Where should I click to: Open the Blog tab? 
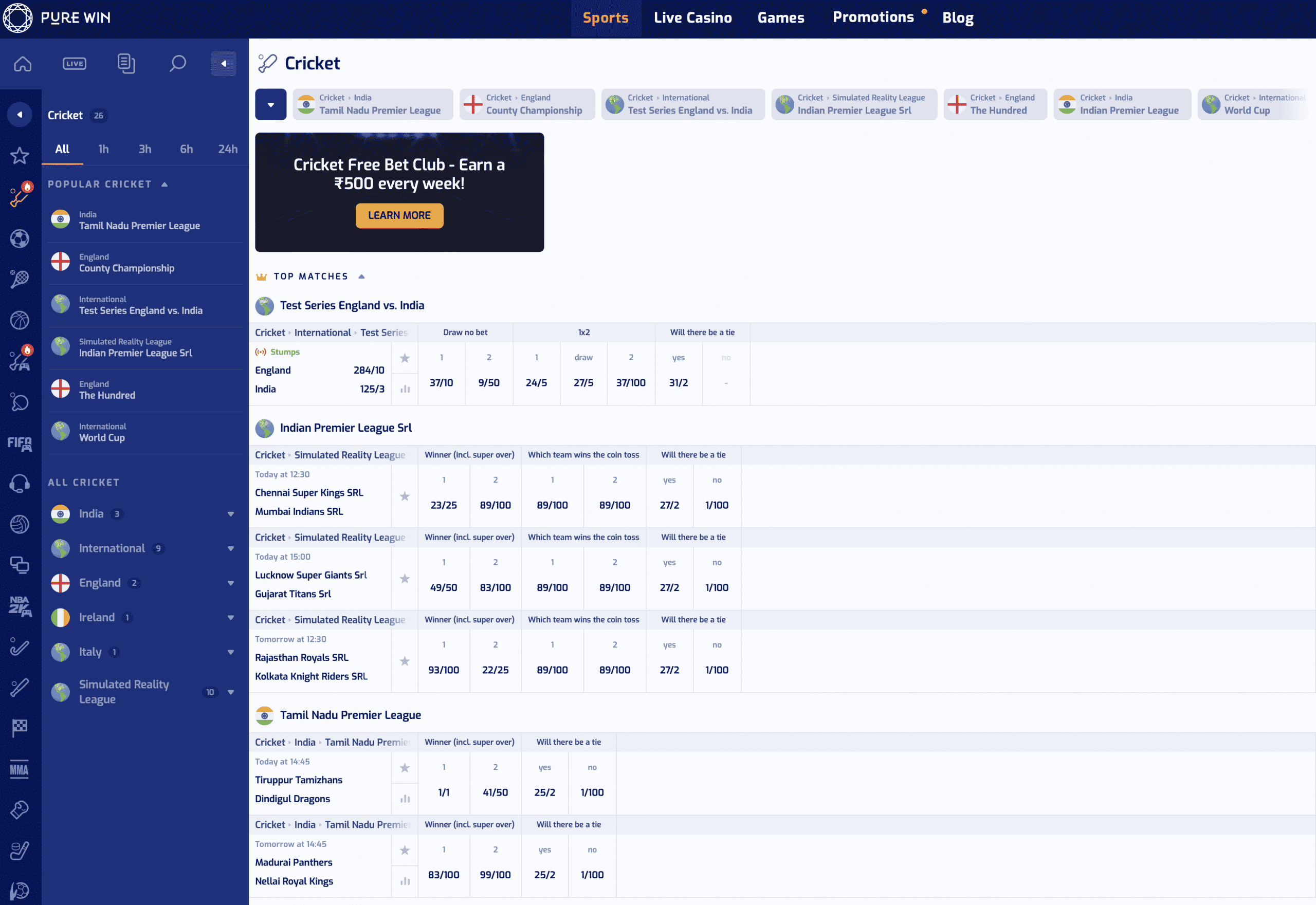point(958,18)
